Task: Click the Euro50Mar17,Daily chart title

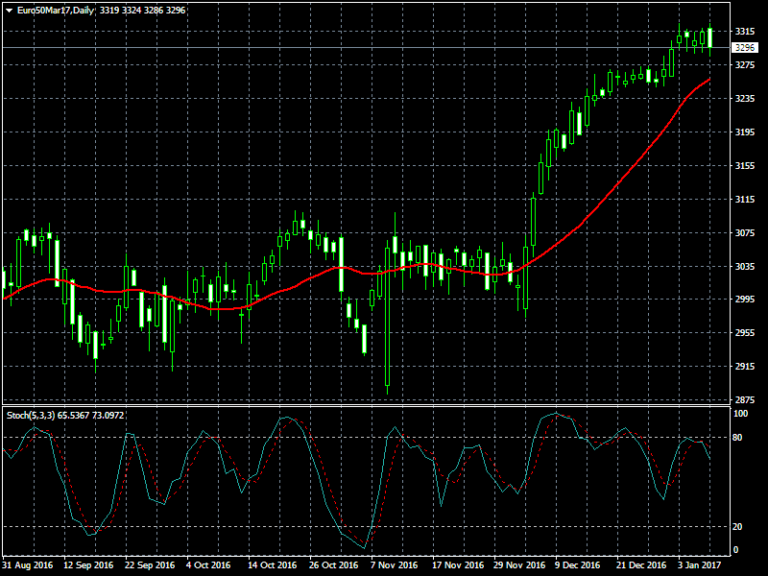Action: [55, 10]
